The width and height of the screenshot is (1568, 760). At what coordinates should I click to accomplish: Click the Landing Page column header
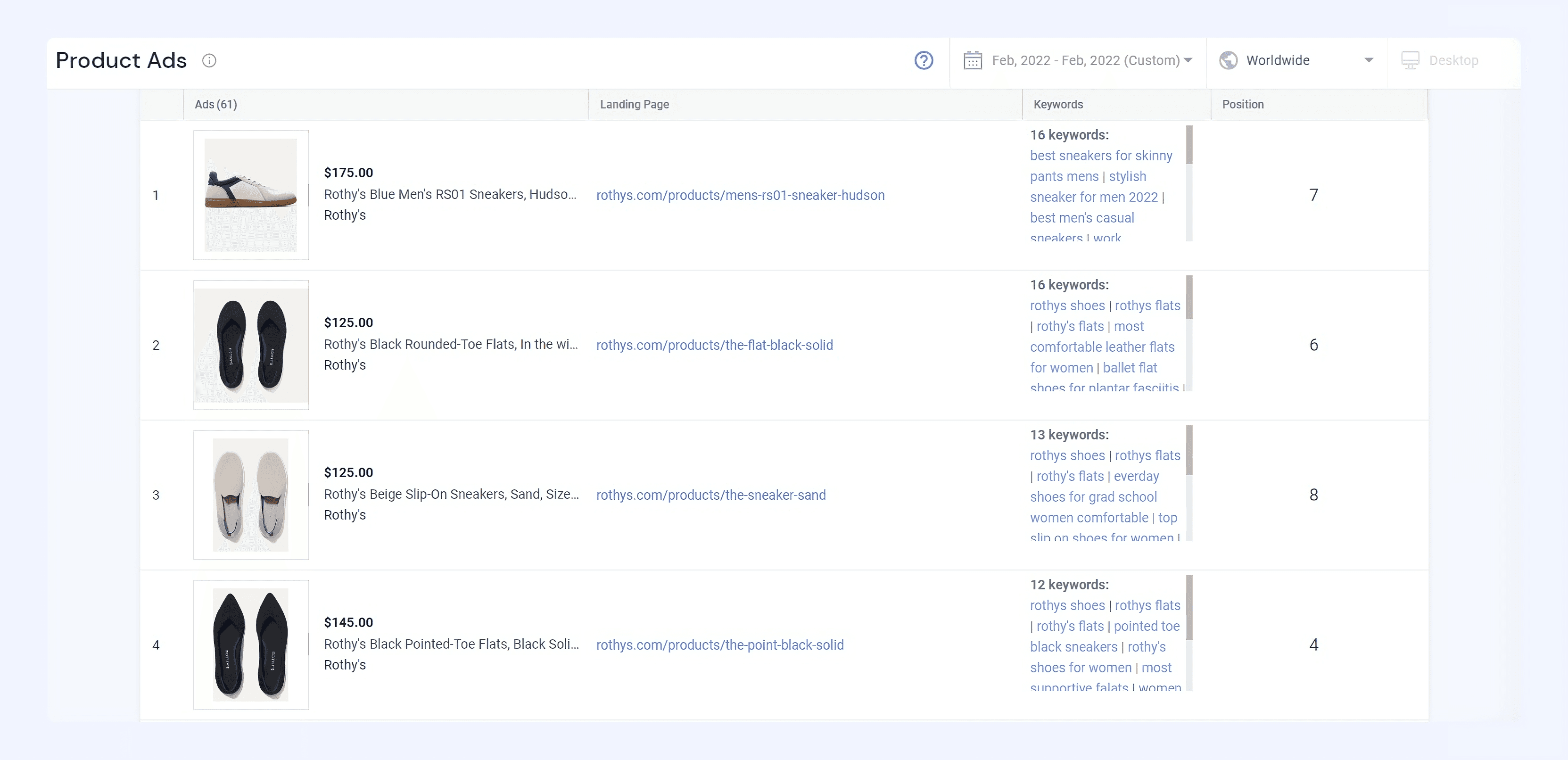pyautogui.click(x=634, y=104)
